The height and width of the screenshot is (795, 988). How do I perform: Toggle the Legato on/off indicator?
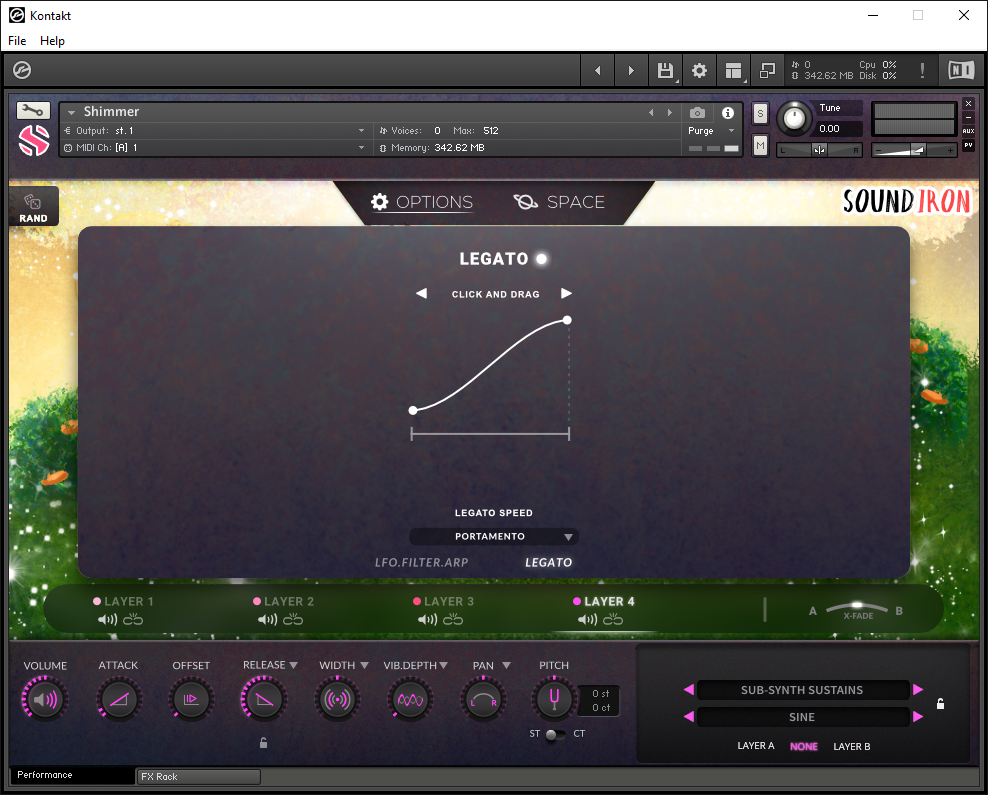coord(541,258)
